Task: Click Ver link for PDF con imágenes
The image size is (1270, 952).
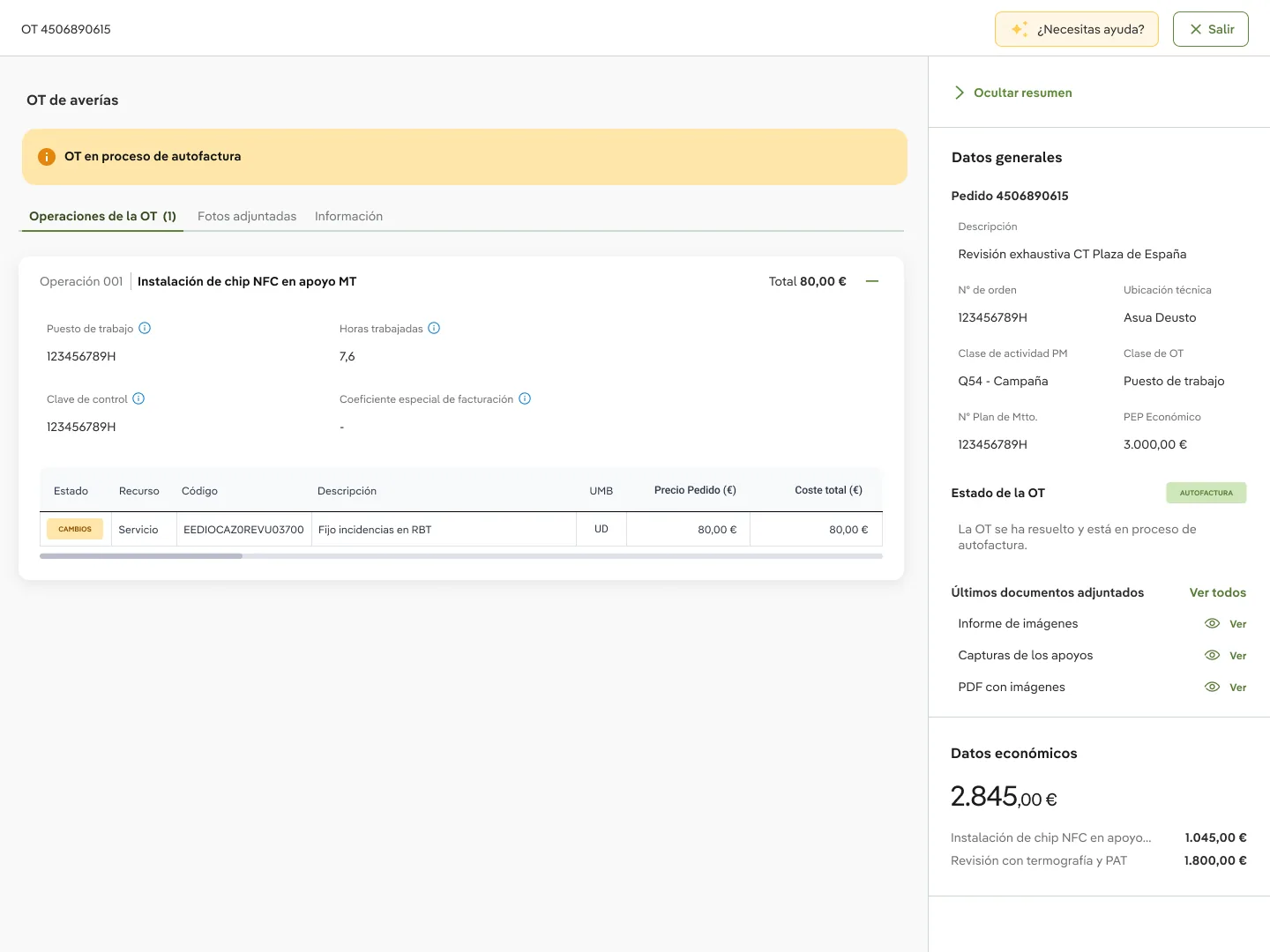Action: point(1238,688)
